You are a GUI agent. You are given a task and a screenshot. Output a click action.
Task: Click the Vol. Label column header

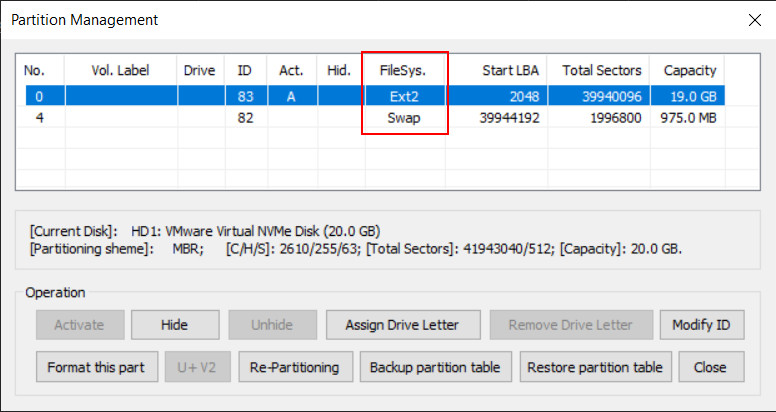pyautogui.click(x=121, y=70)
